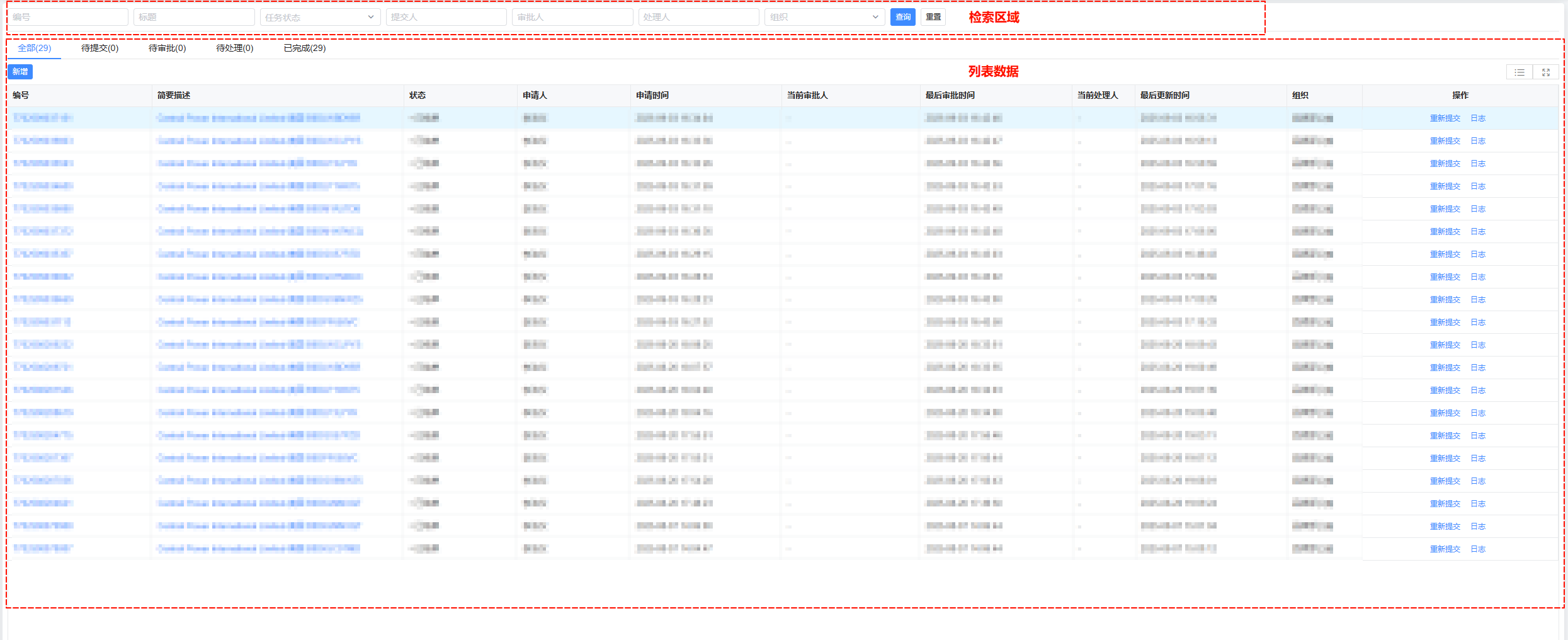Focus the 提交人 input field
Viewport: 1568px width, 640px height.
446,17
